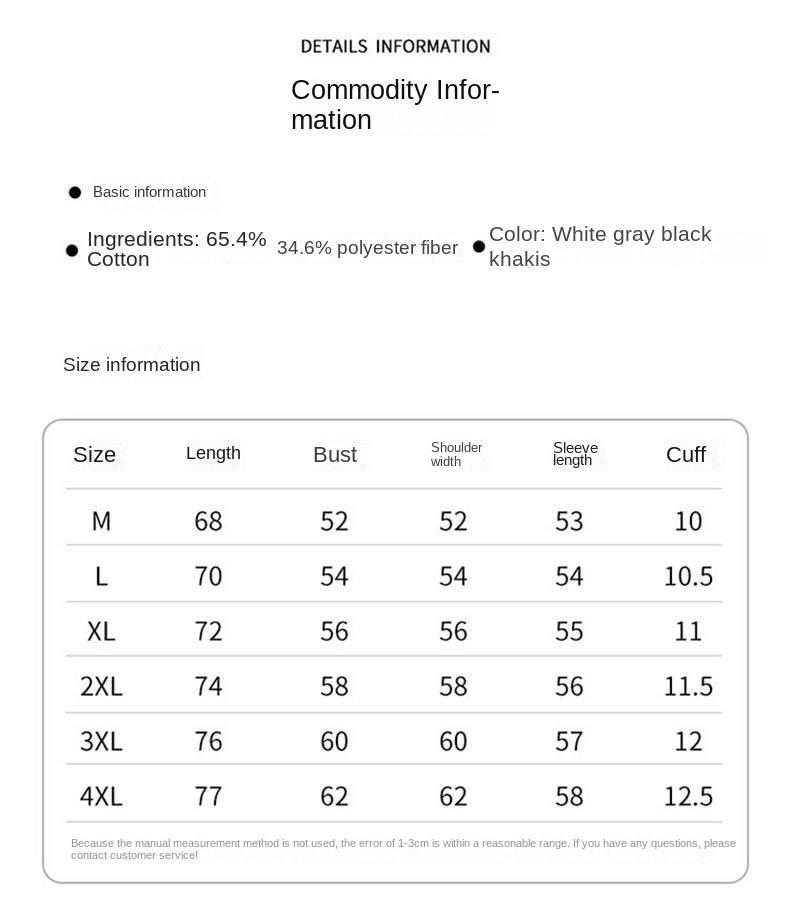Click the M size row label

(x=101, y=521)
